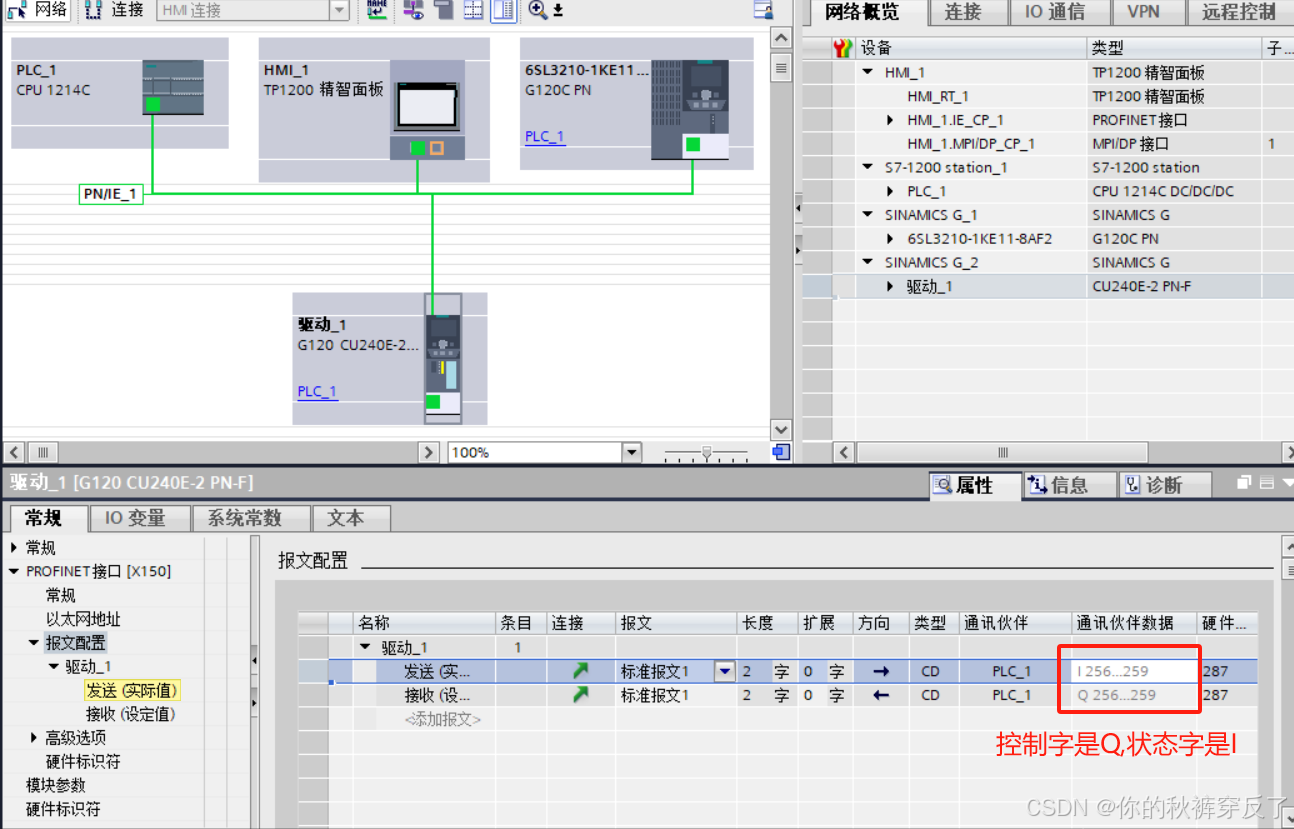Select 接收 (设定值) tree item
Image resolution: width=1294 pixels, height=829 pixels.
(x=130, y=714)
